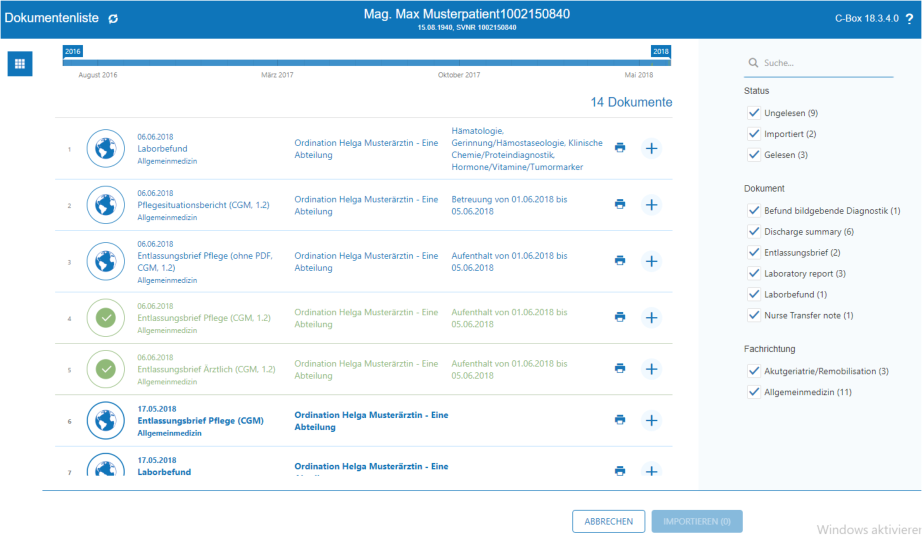The height and width of the screenshot is (541, 922).
Task: Toggle Allgemeinmedizin (11) filter
Action: pyautogui.click(x=754, y=392)
